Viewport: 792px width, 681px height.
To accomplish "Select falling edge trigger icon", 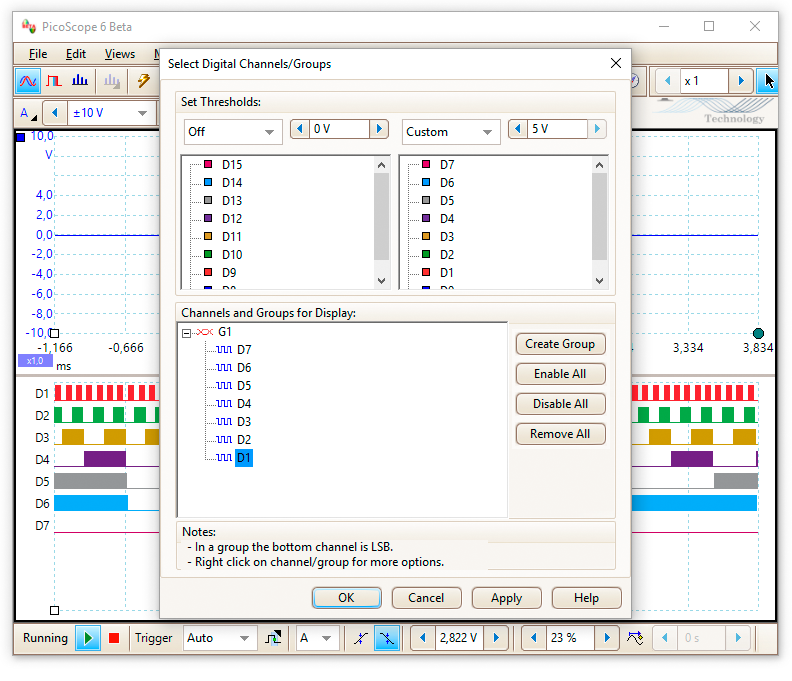I will [387, 638].
